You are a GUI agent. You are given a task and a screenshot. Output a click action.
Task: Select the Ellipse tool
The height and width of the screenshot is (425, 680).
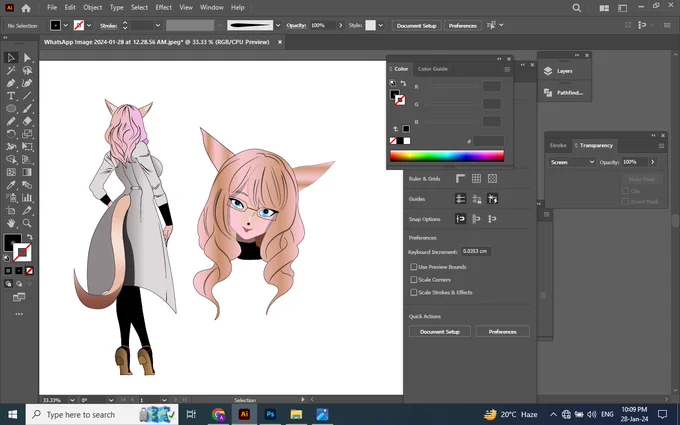click(x=11, y=108)
